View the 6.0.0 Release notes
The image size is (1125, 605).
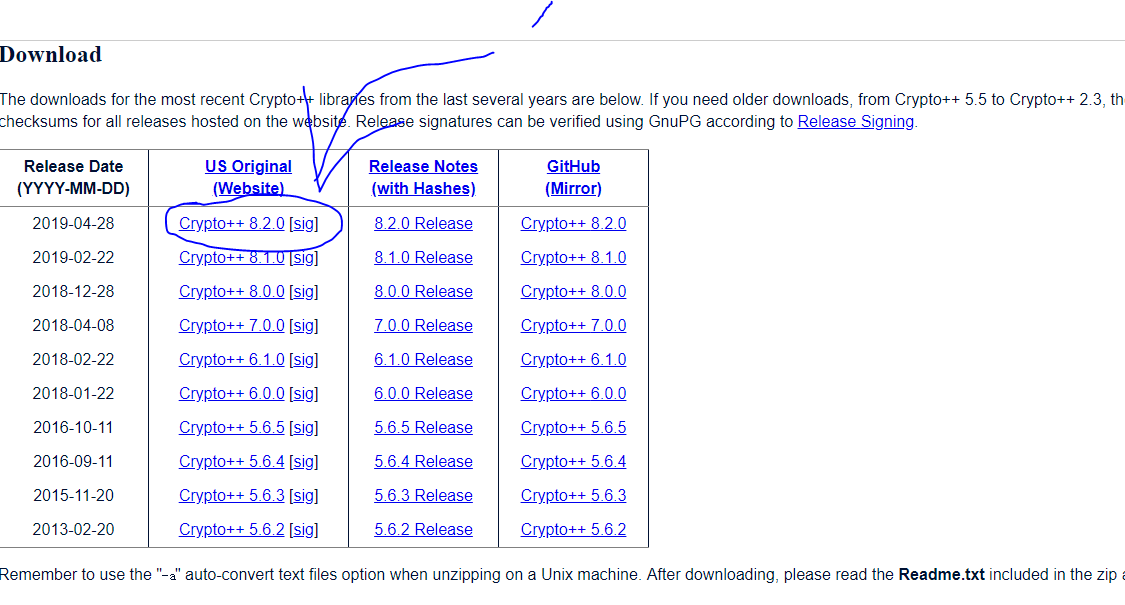423,393
